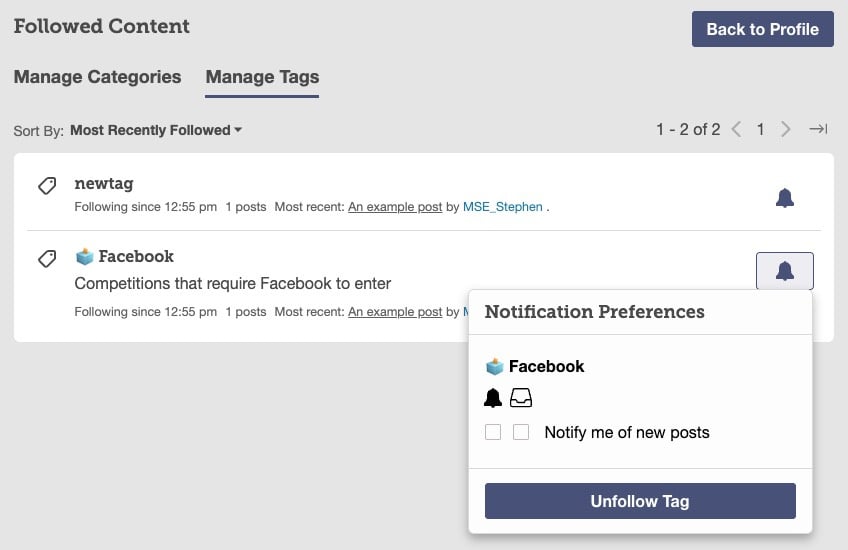Enable email notification checkbox for new posts
848x550 pixels.
coord(521,433)
